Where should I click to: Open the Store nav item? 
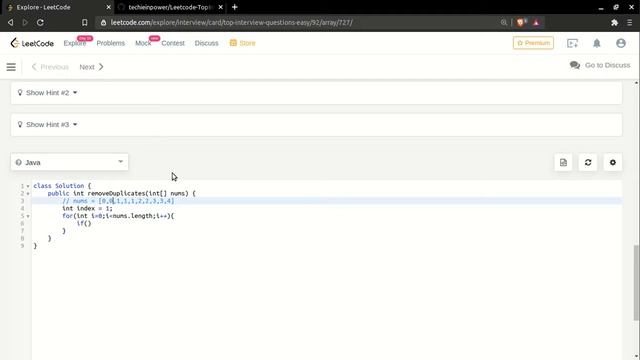coord(242,43)
